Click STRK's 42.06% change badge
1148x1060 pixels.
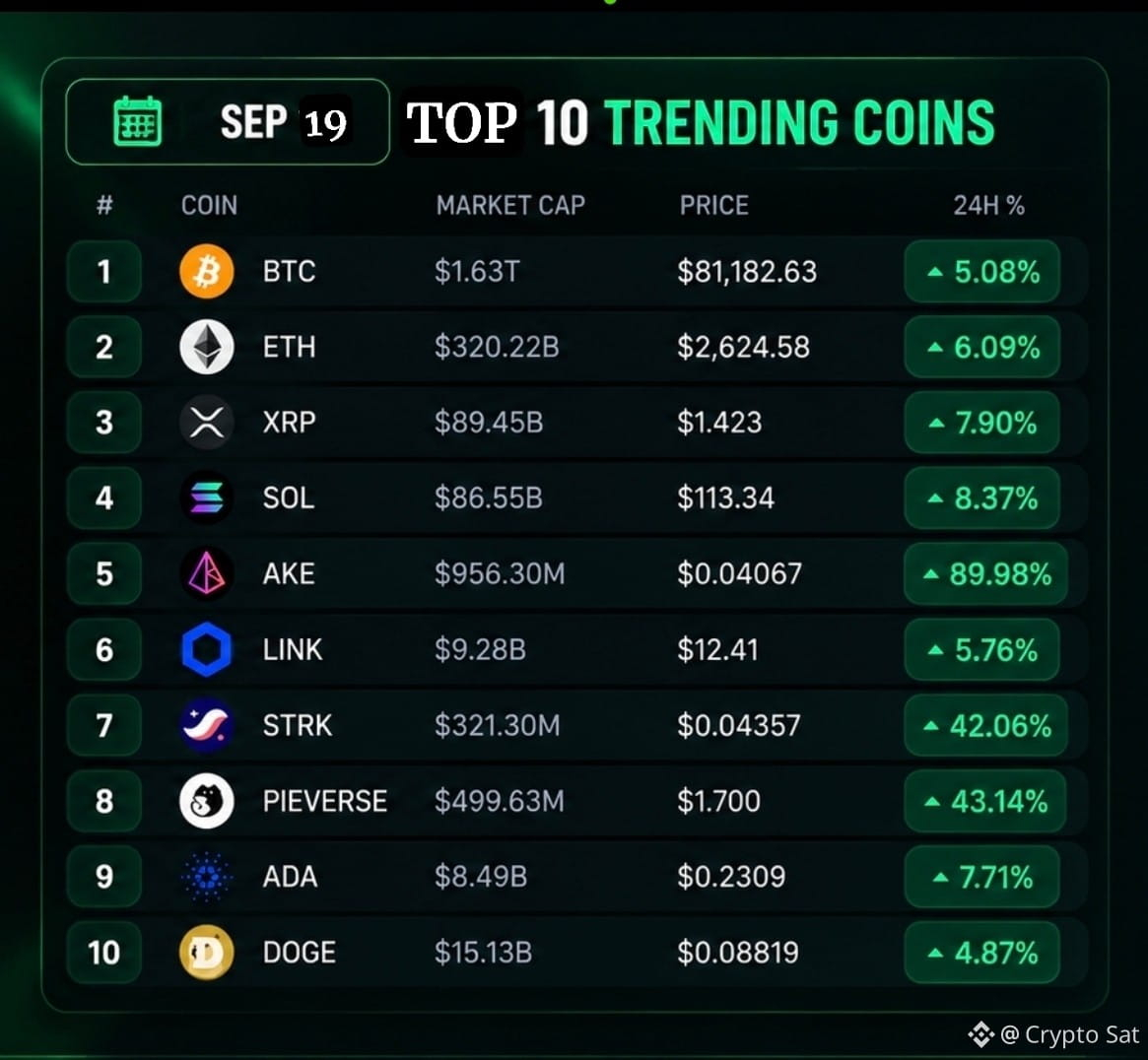(x=985, y=725)
